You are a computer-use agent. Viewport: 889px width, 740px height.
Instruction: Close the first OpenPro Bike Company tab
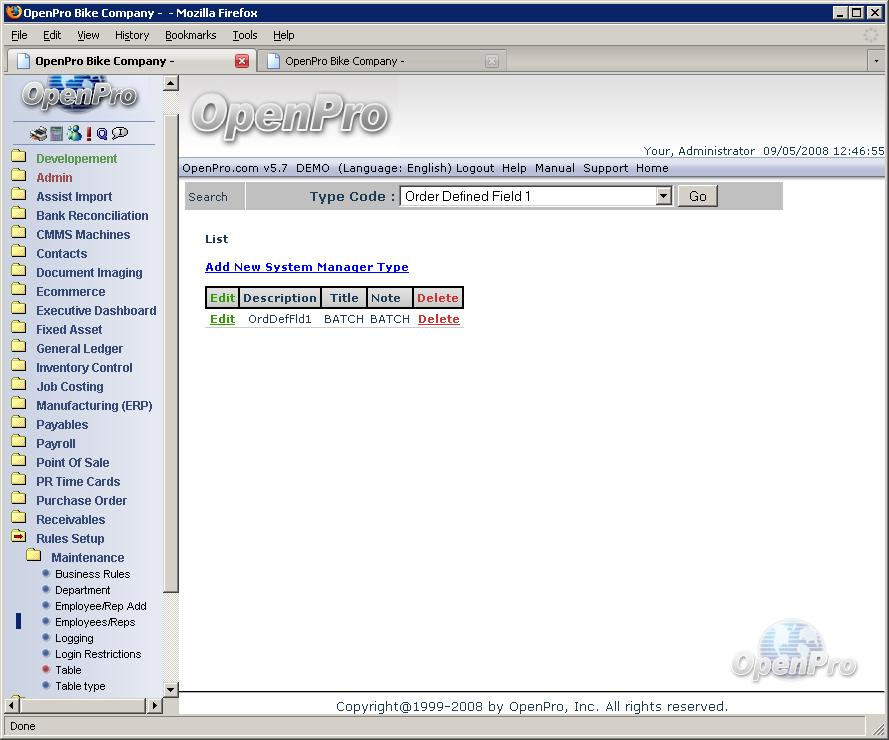point(242,61)
